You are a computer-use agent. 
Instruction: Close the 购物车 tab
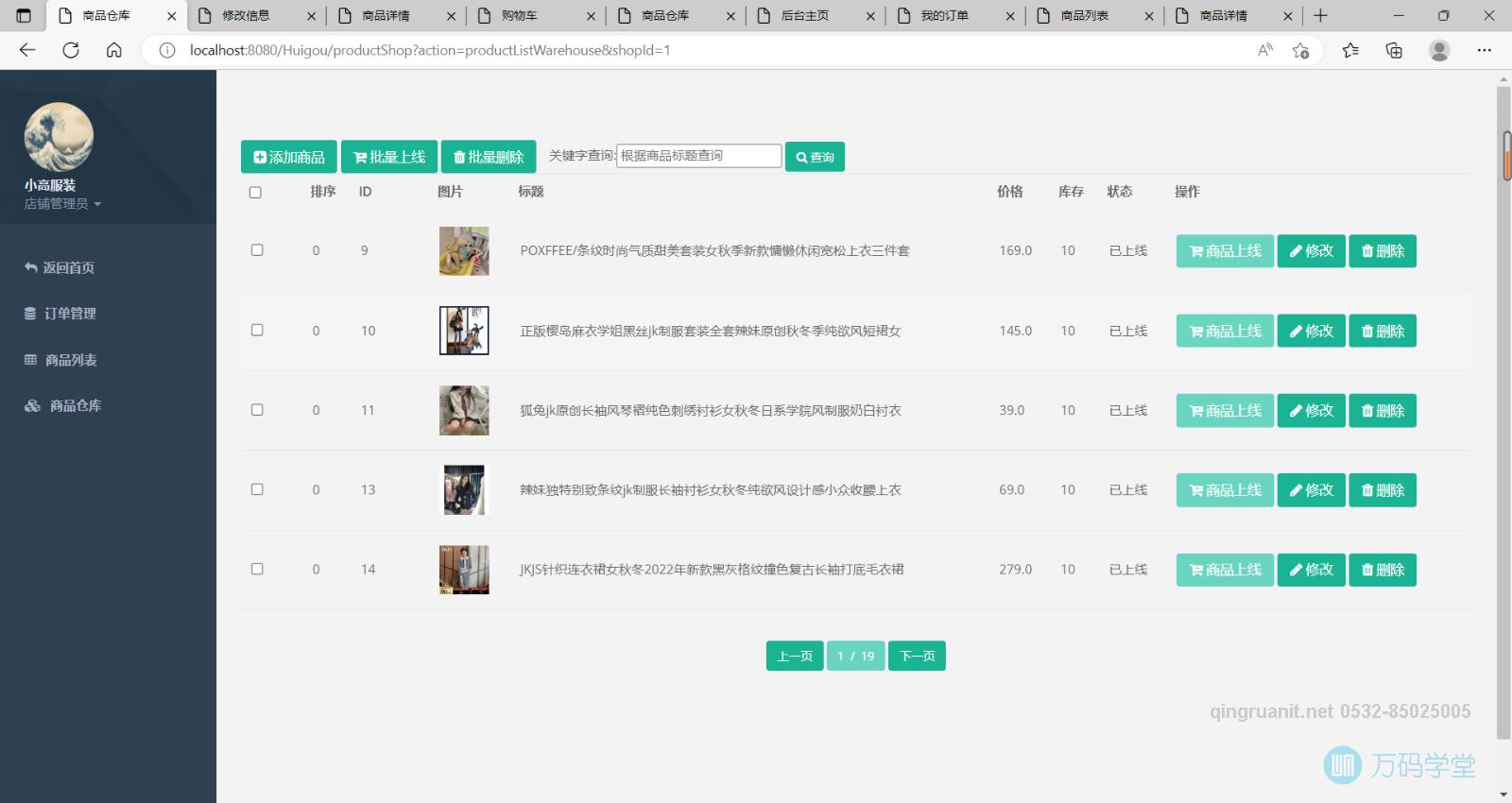pos(591,16)
